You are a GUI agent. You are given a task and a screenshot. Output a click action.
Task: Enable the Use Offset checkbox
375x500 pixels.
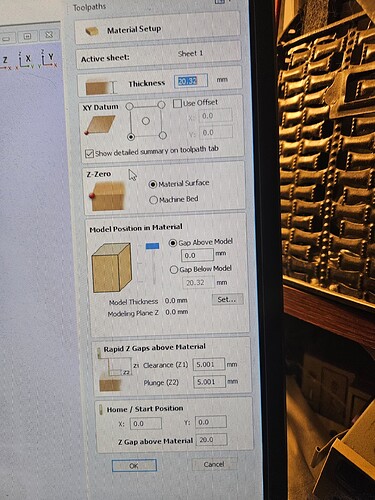coord(177,104)
